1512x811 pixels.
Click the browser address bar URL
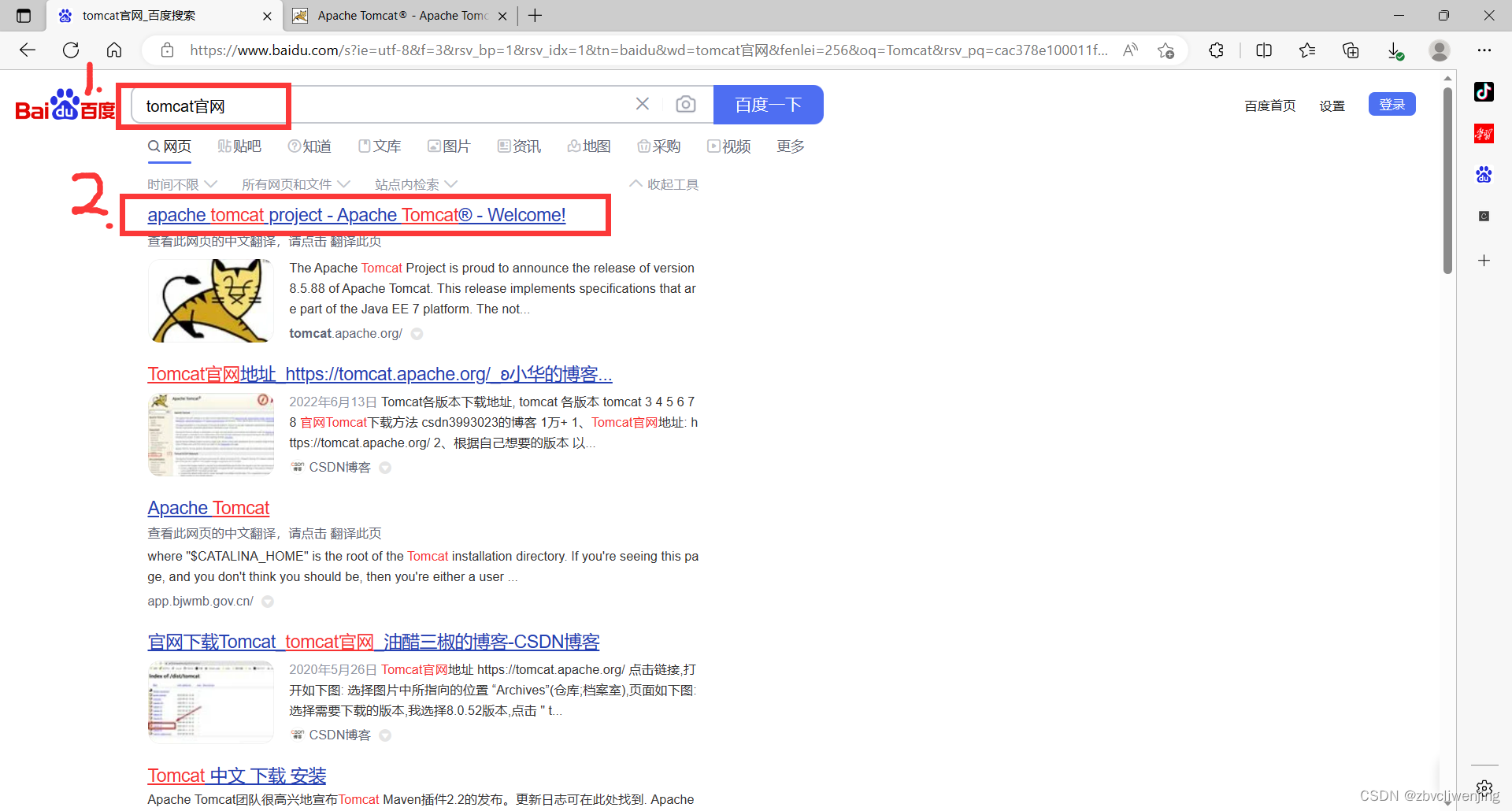click(x=648, y=50)
